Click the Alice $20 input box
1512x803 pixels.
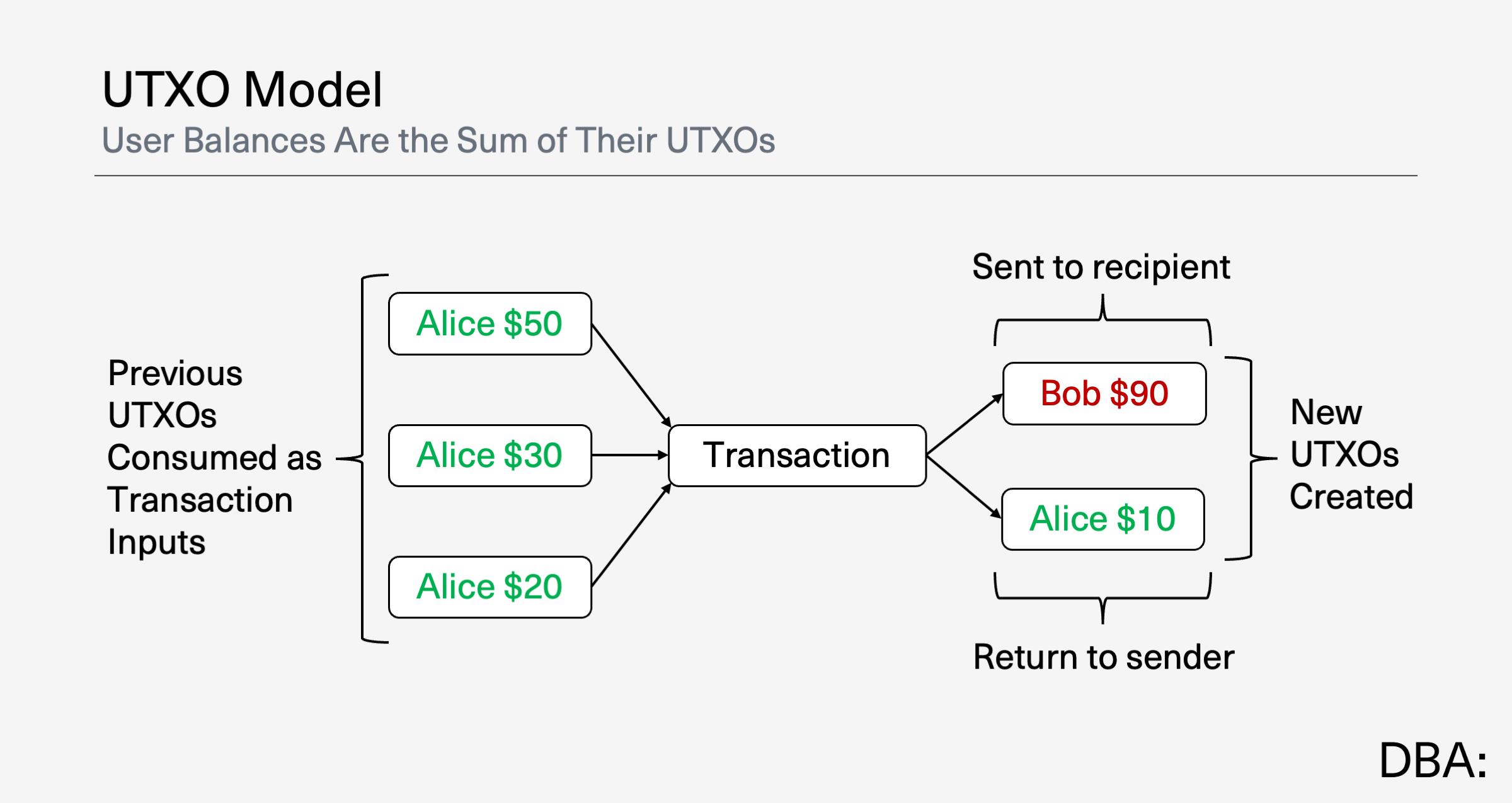490,587
